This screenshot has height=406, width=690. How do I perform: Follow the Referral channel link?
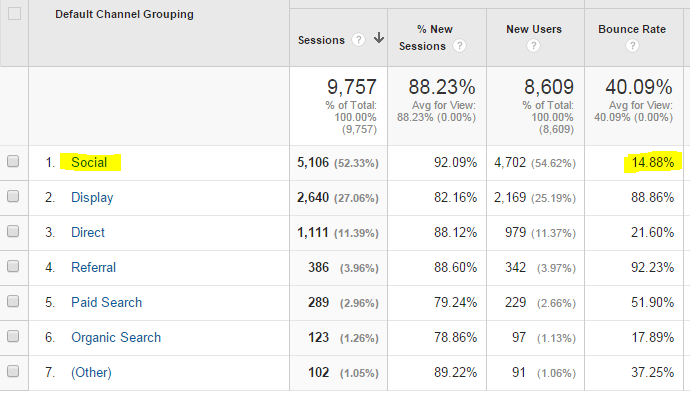coord(93,267)
